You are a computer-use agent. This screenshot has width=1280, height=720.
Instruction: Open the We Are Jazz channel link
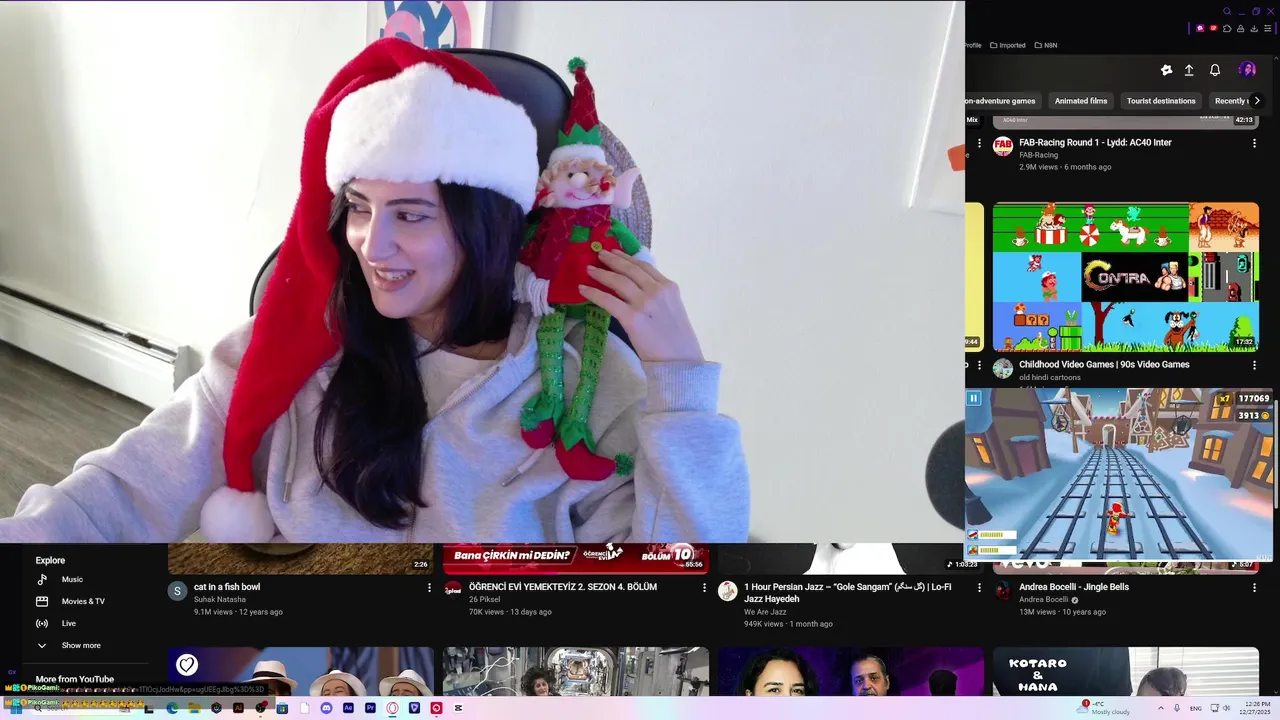[x=765, y=611]
